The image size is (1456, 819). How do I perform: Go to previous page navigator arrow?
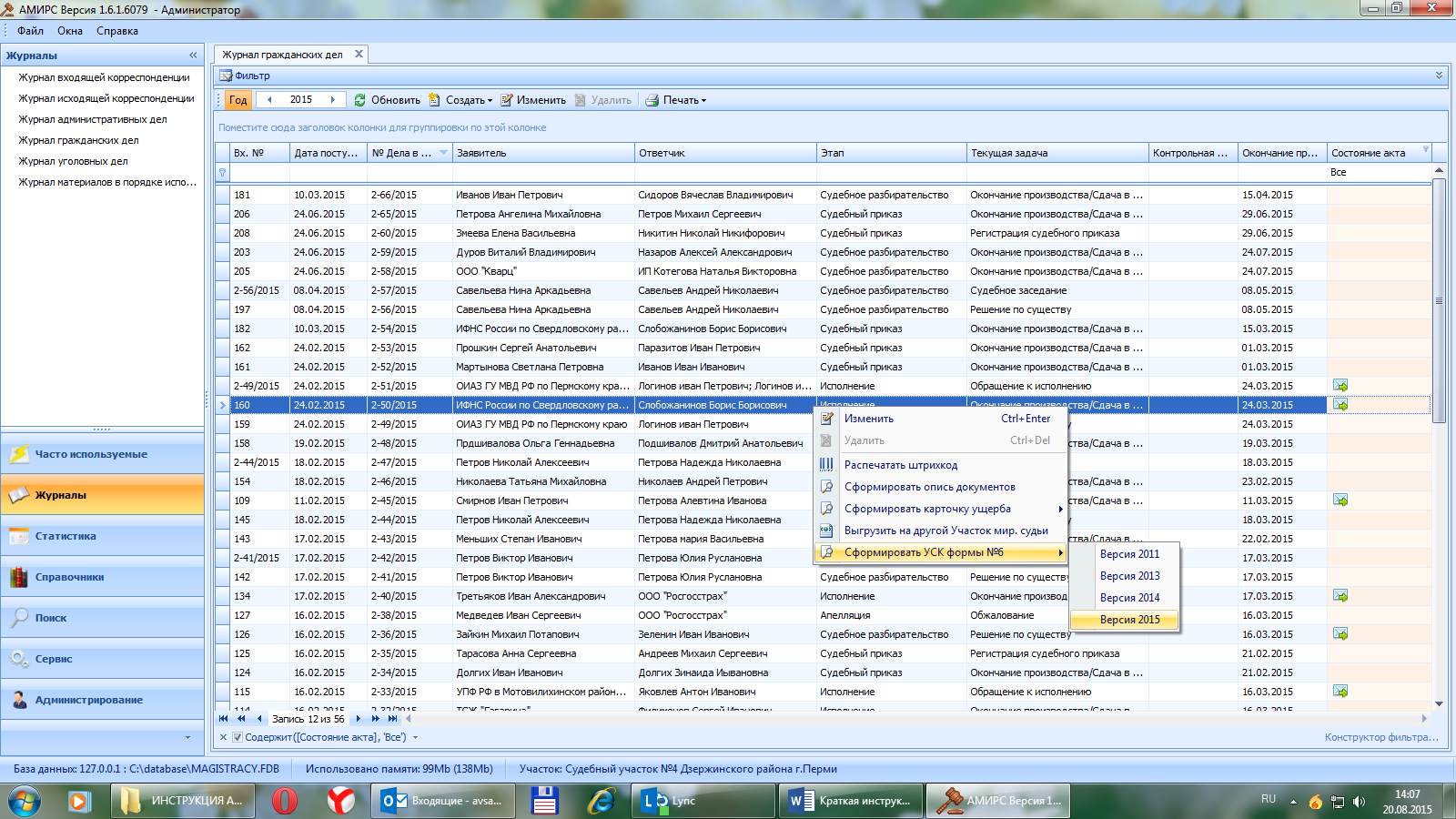point(241,719)
